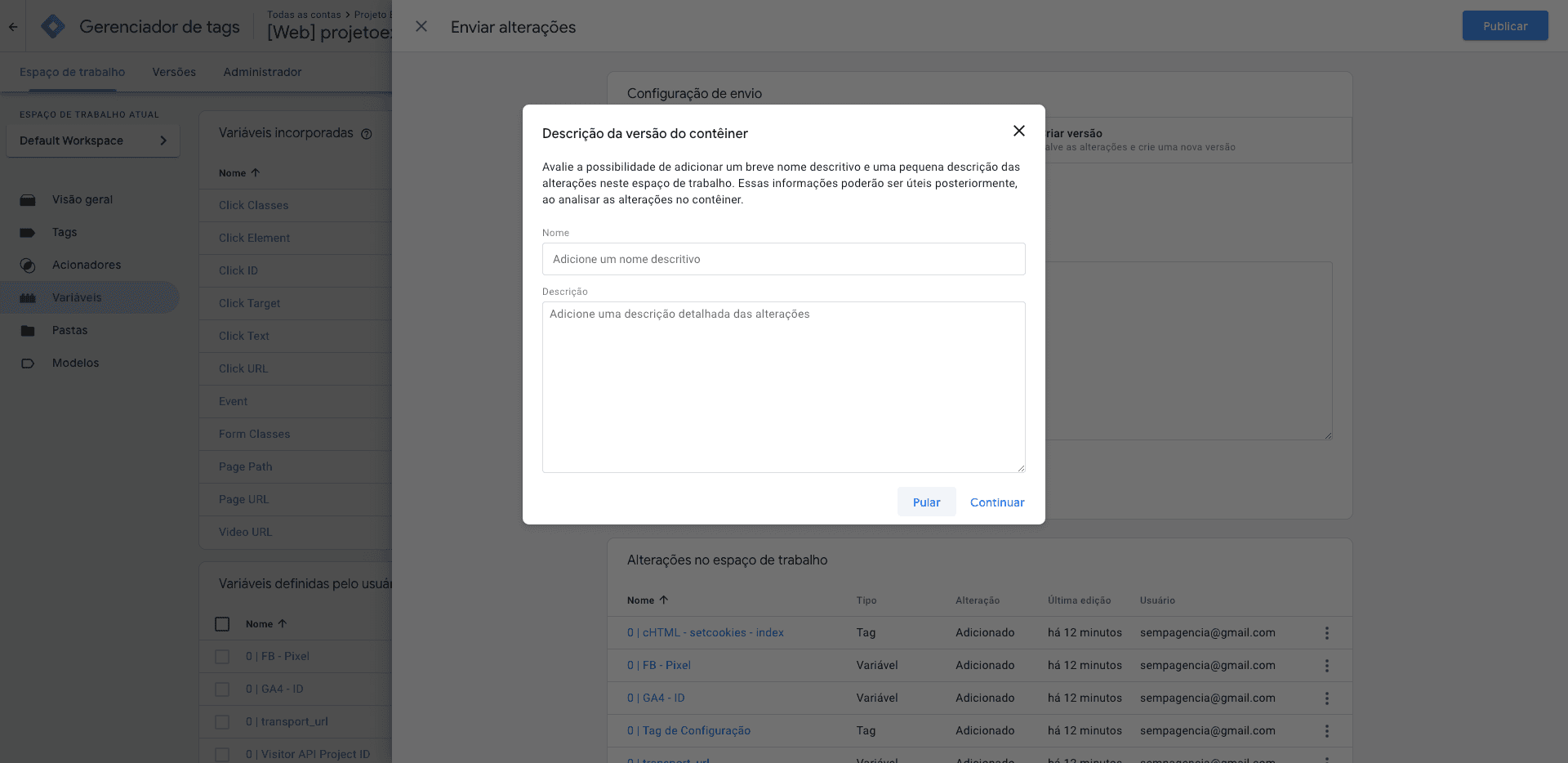Open Variáveis in the sidebar
This screenshot has width=1568, height=763.
77,297
